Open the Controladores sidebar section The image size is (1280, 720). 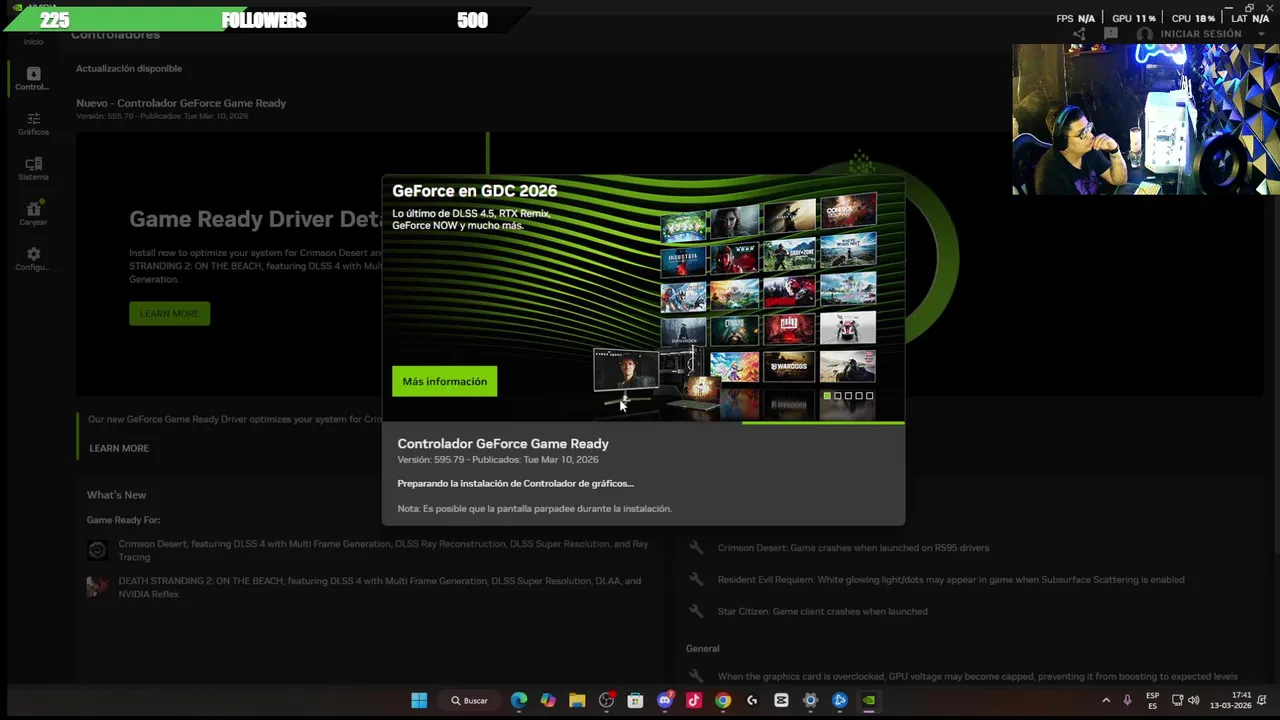pyautogui.click(x=33, y=78)
